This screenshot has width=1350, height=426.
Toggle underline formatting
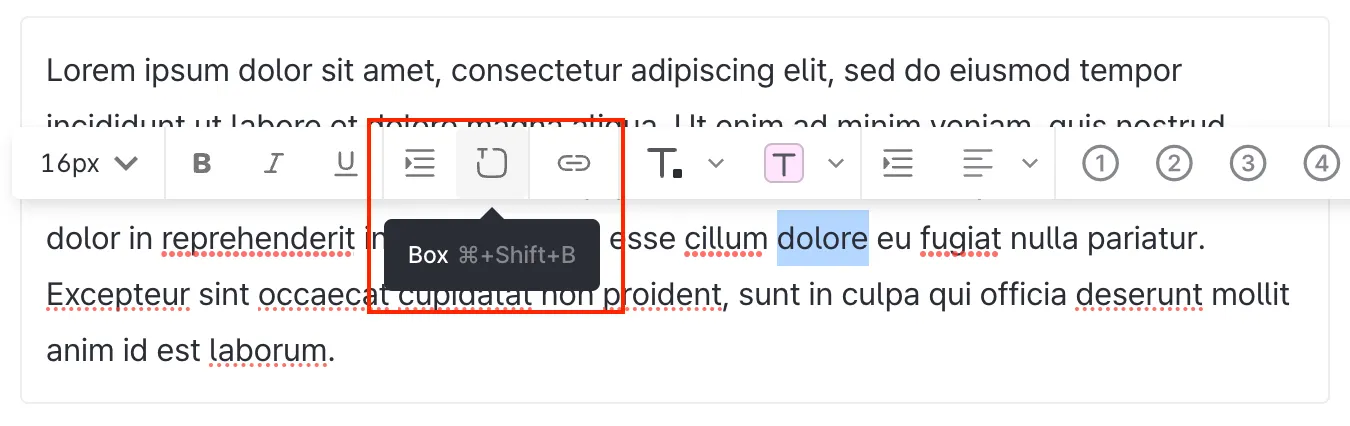coord(345,163)
